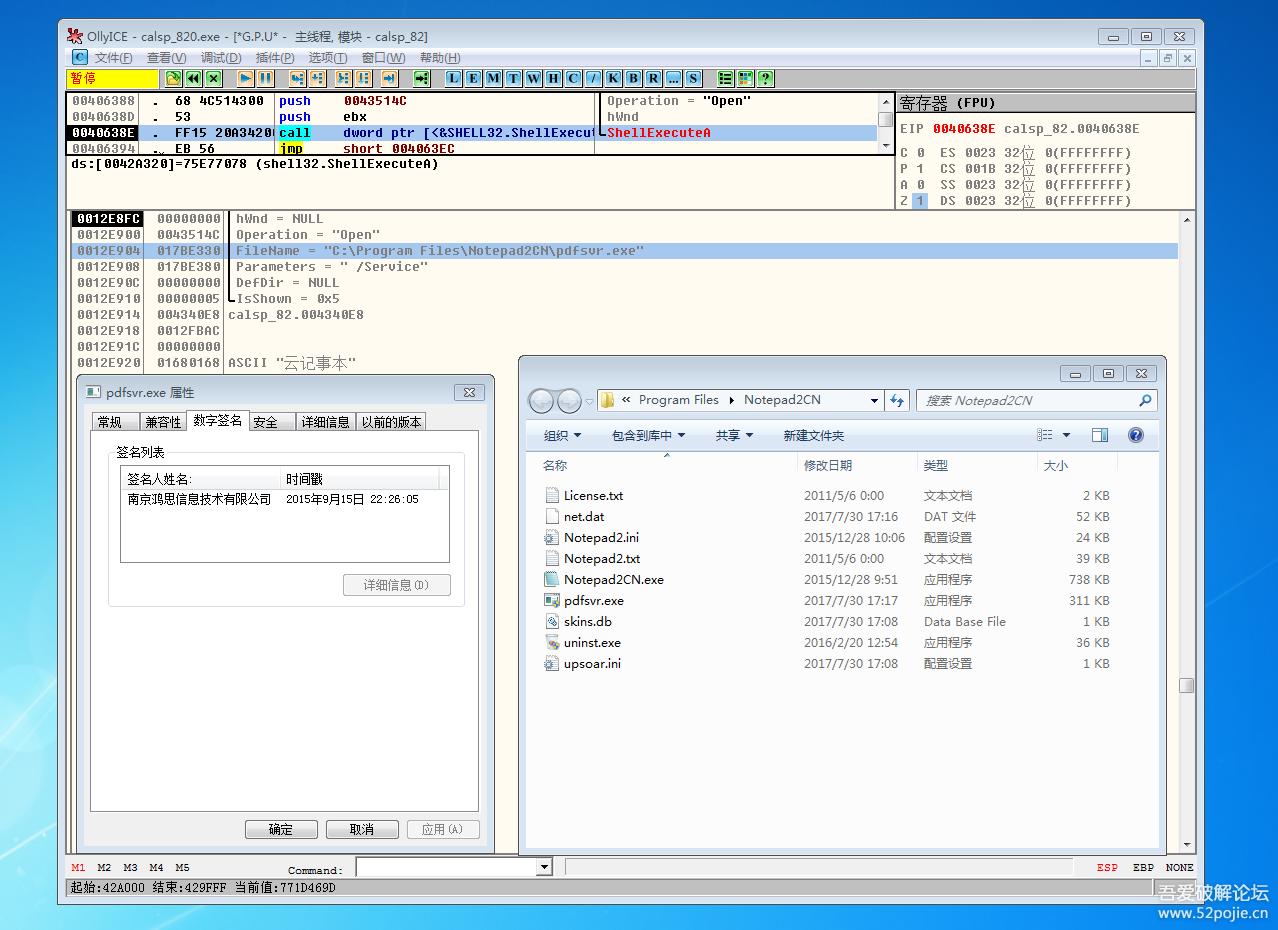
Task: Expand the Command combo box dropdown arrow
Action: (x=544, y=868)
